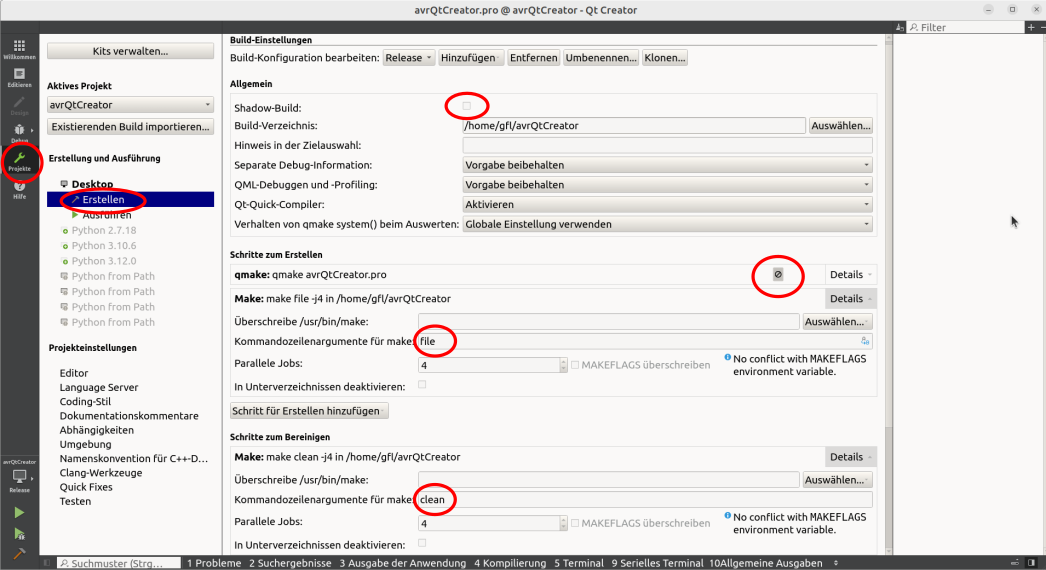Open the Hilfe mode

(x=19, y=190)
